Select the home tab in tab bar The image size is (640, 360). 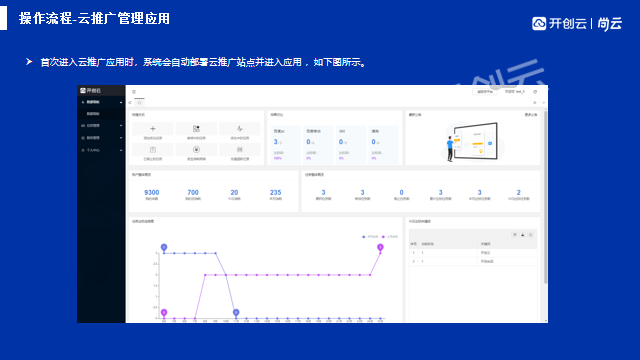point(140,102)
